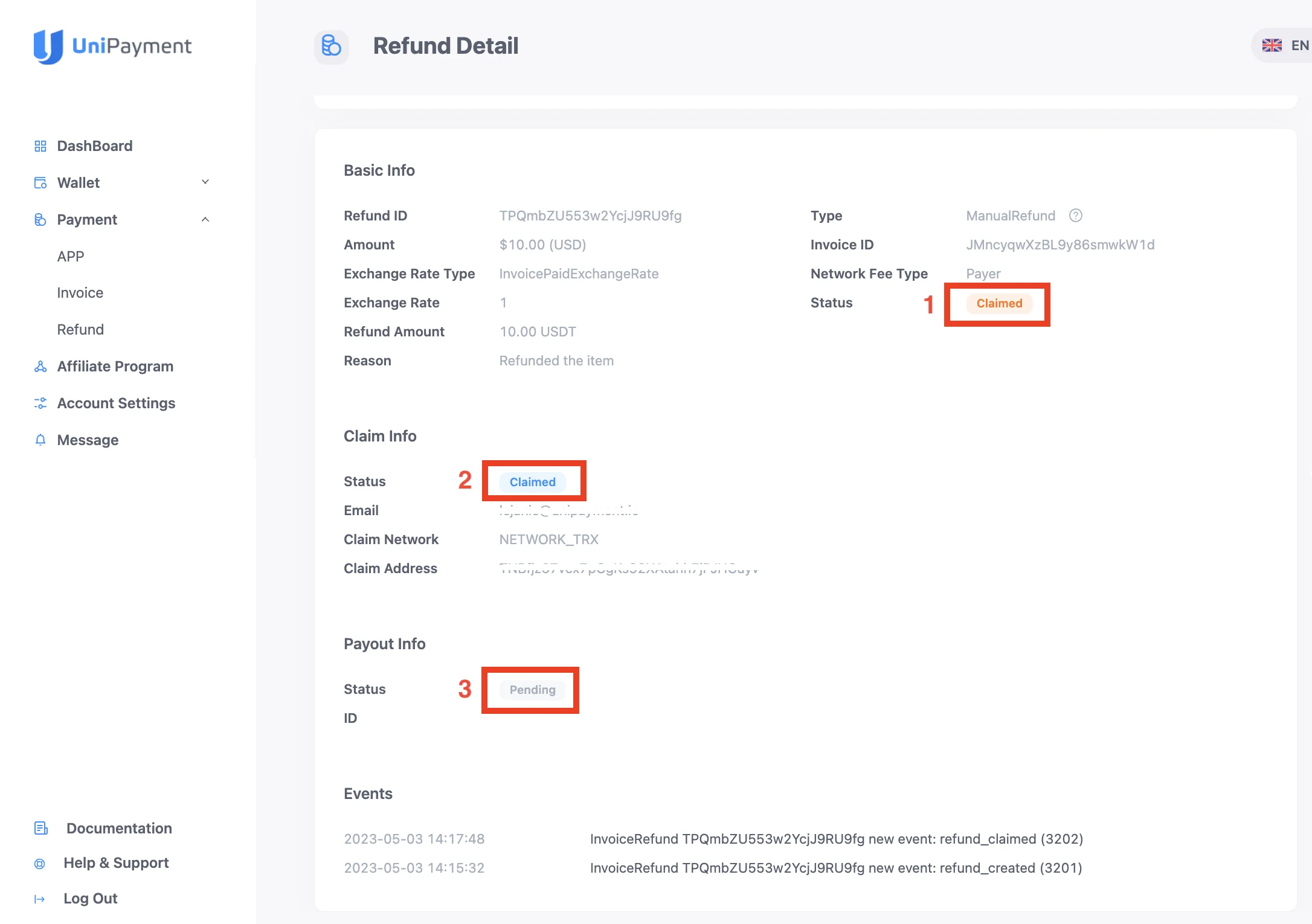Click the ManualRefund help question mark
This screenshot has width=1312, height=924.
coord(1076,216)
